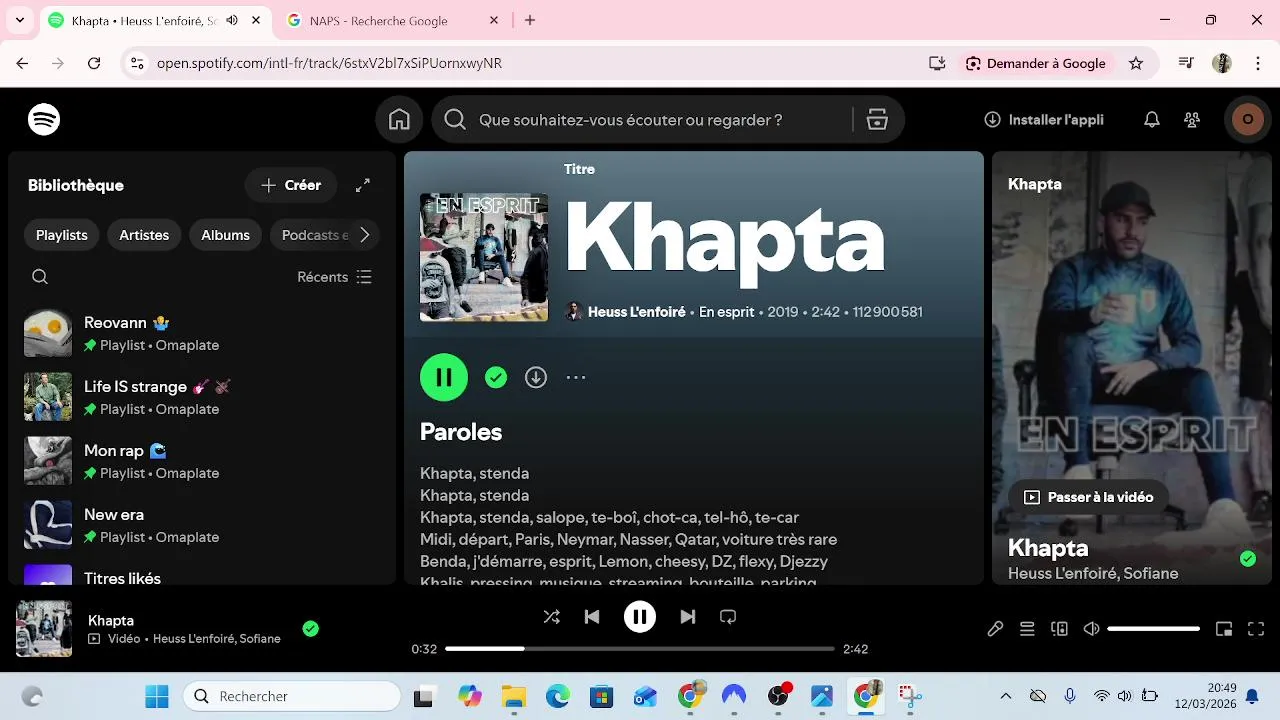This screenshot has height=720, width=1280.
Task: Open Chrome media controls icon
Action: point(1186,63)
